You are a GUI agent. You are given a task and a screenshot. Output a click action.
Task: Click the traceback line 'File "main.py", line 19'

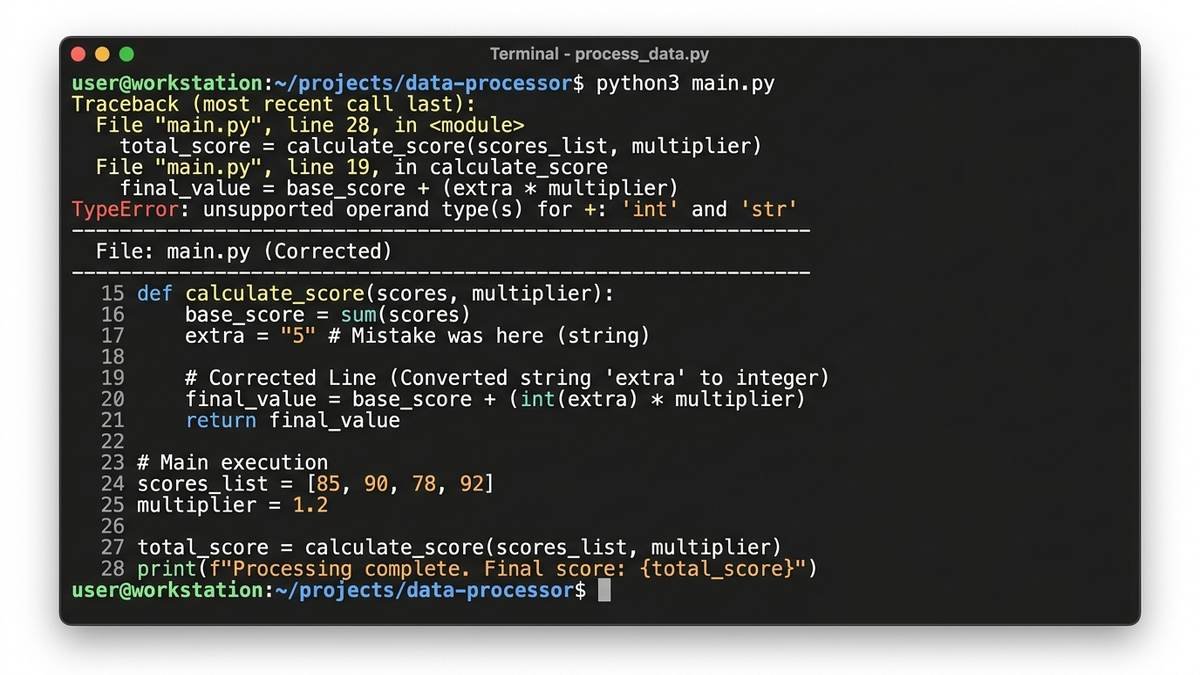click(352, 167)
